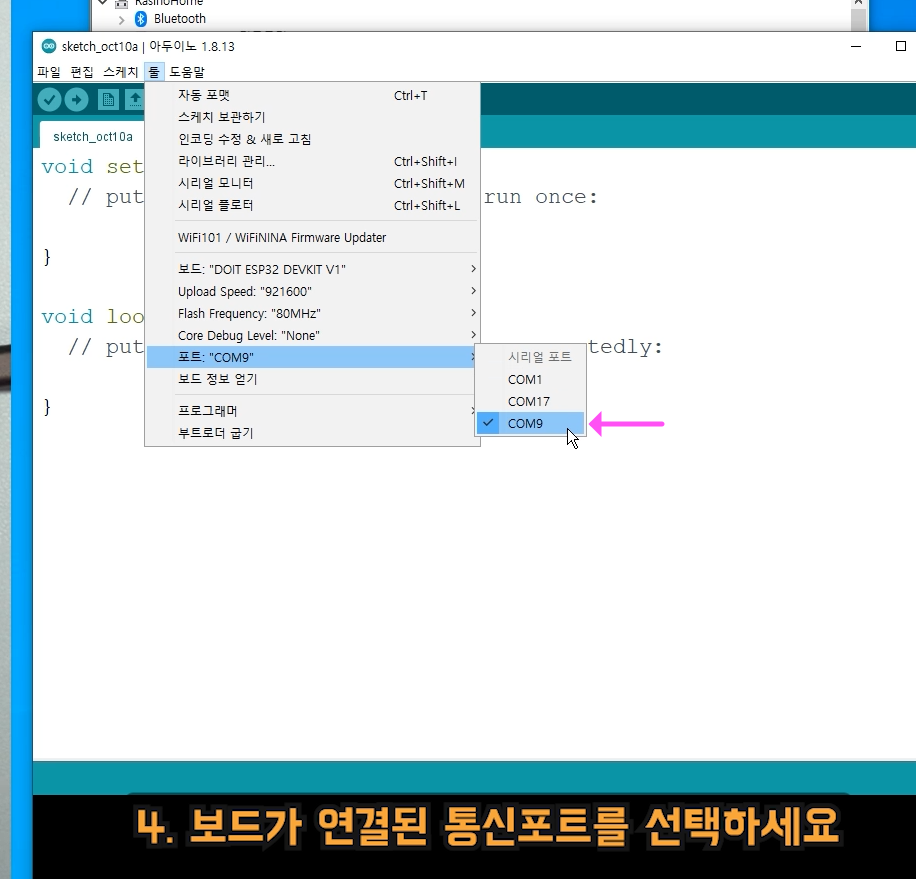Expand 프로그래머 submenu
916x879 pixels.
tap(313, 411)
